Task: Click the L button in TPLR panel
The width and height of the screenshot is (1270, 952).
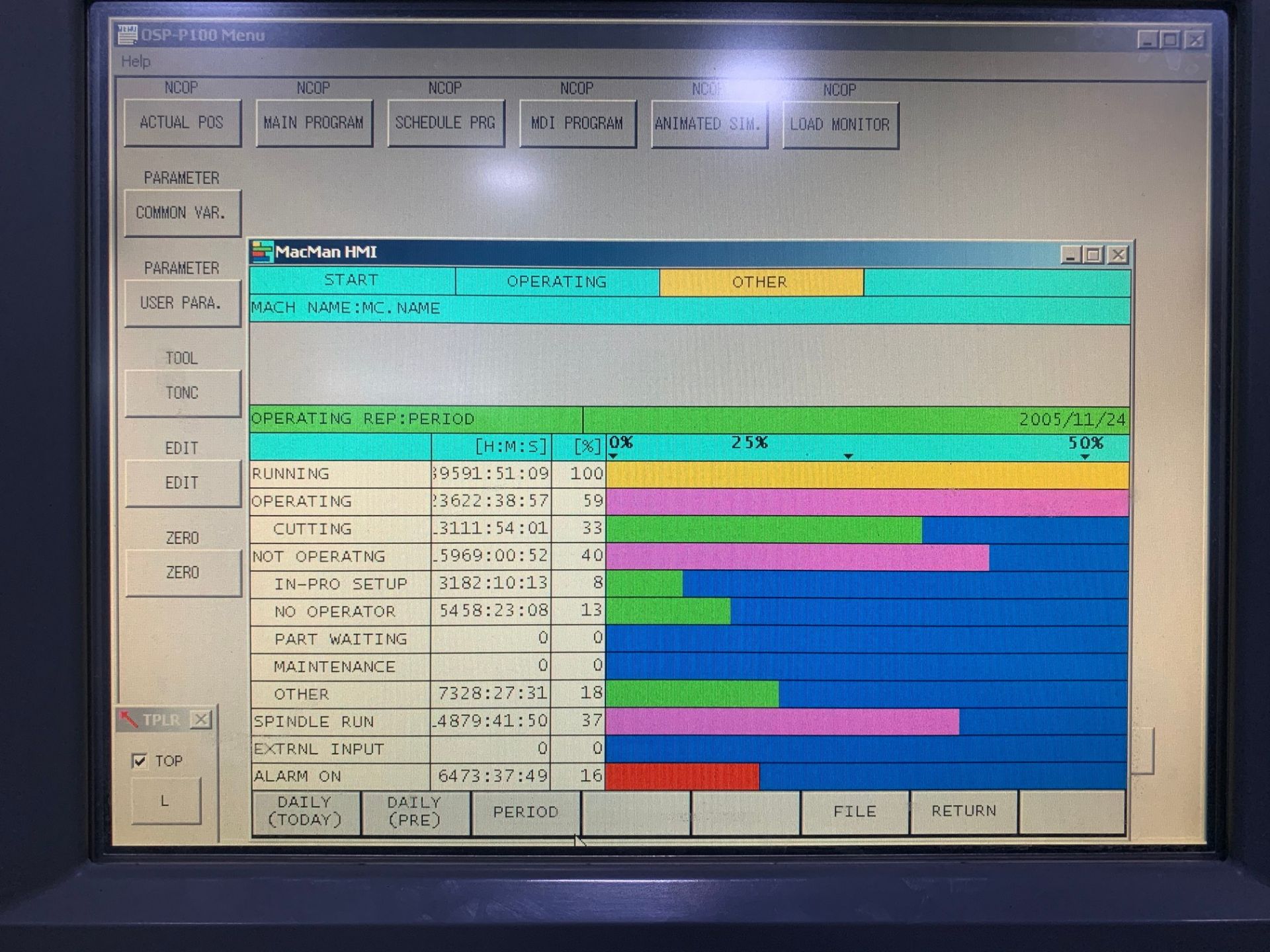Action: [x=165, y=801]
